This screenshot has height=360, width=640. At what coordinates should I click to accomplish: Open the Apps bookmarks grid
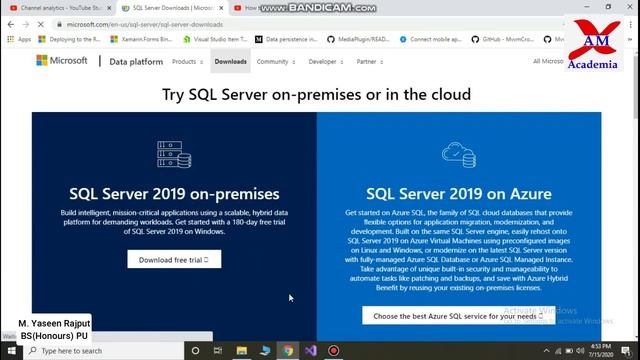coord(19,39)
